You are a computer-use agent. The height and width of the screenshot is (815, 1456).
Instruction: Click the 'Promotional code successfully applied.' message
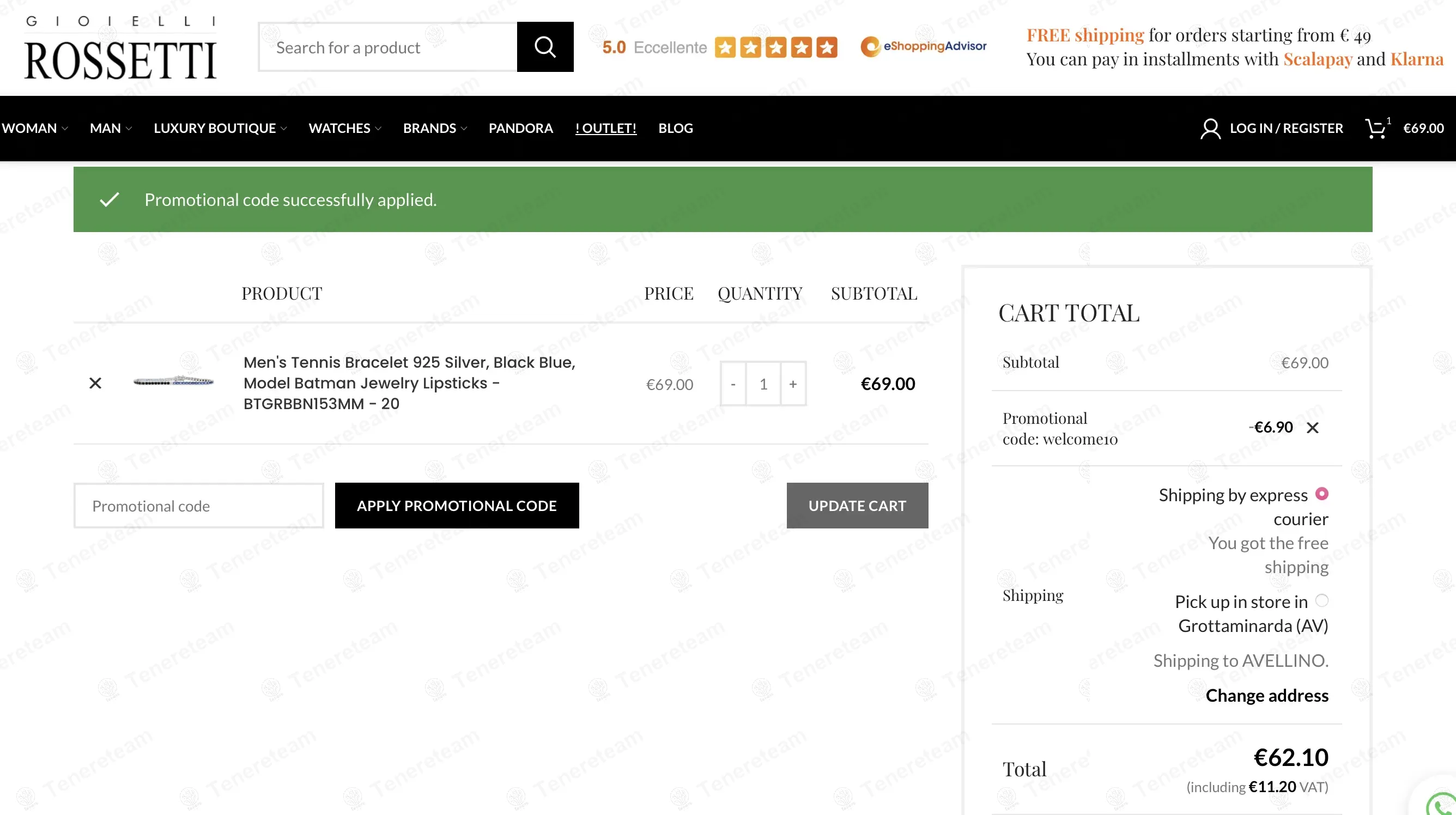click(x=290, y=199)
